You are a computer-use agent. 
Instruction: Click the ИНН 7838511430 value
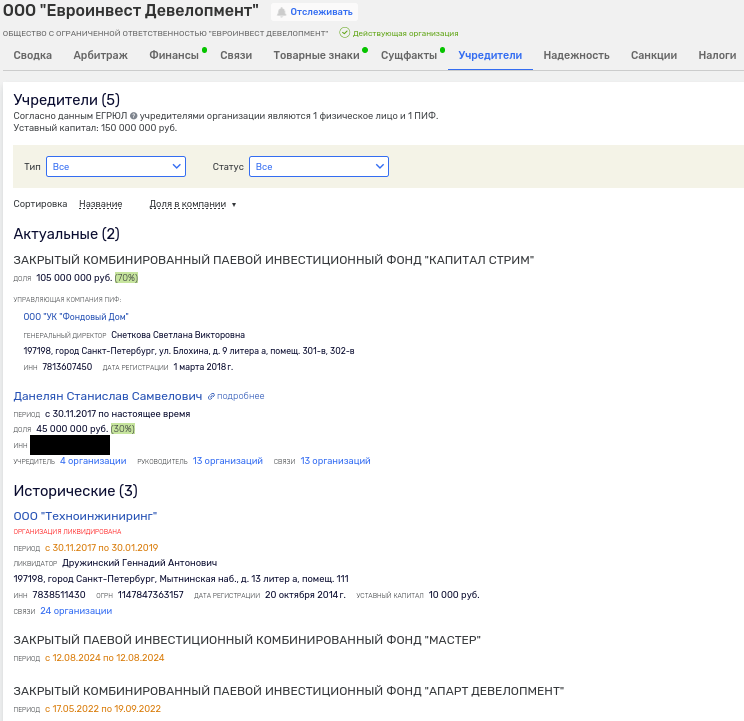tap(59, 595)
